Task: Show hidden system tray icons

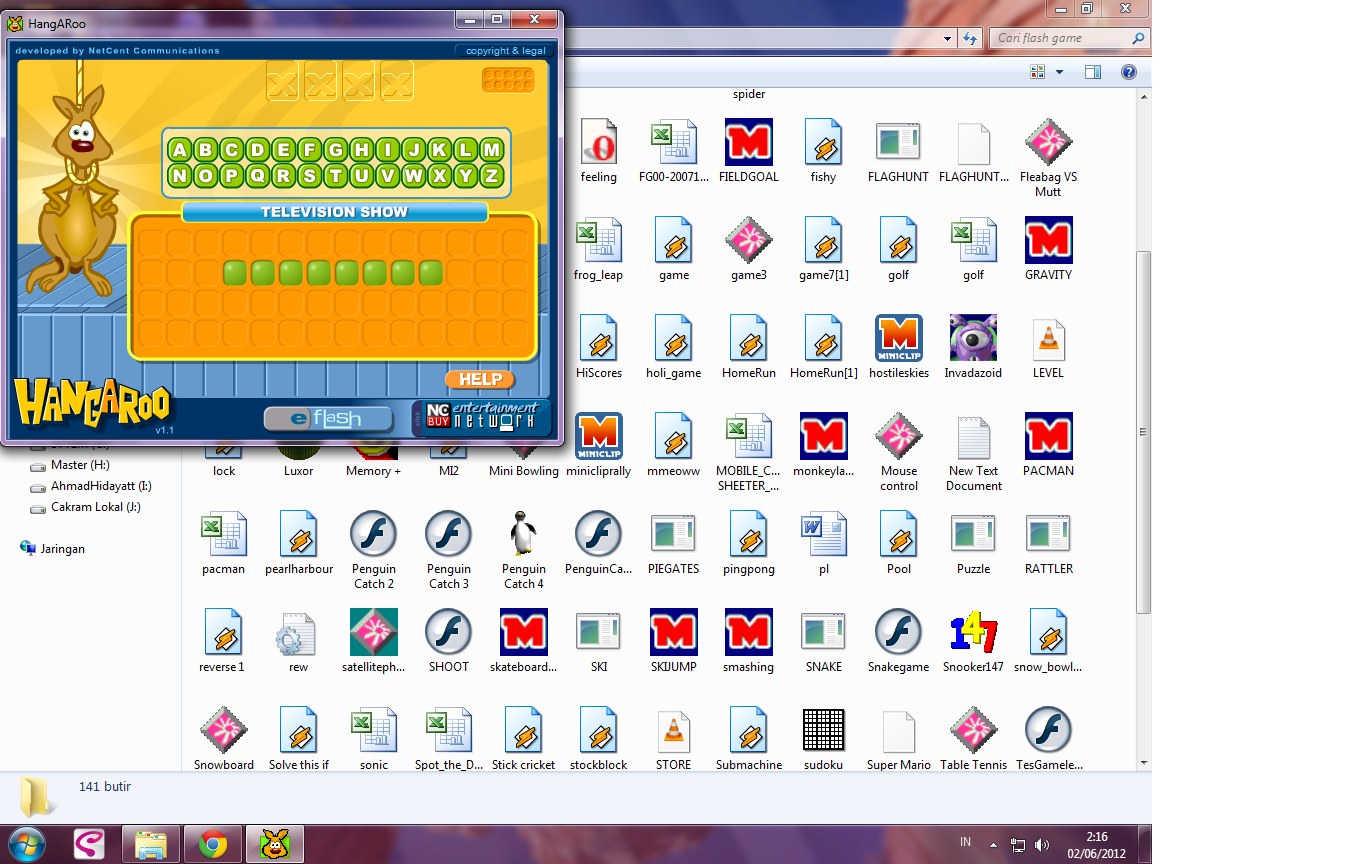Action: [x=993, y=845]
